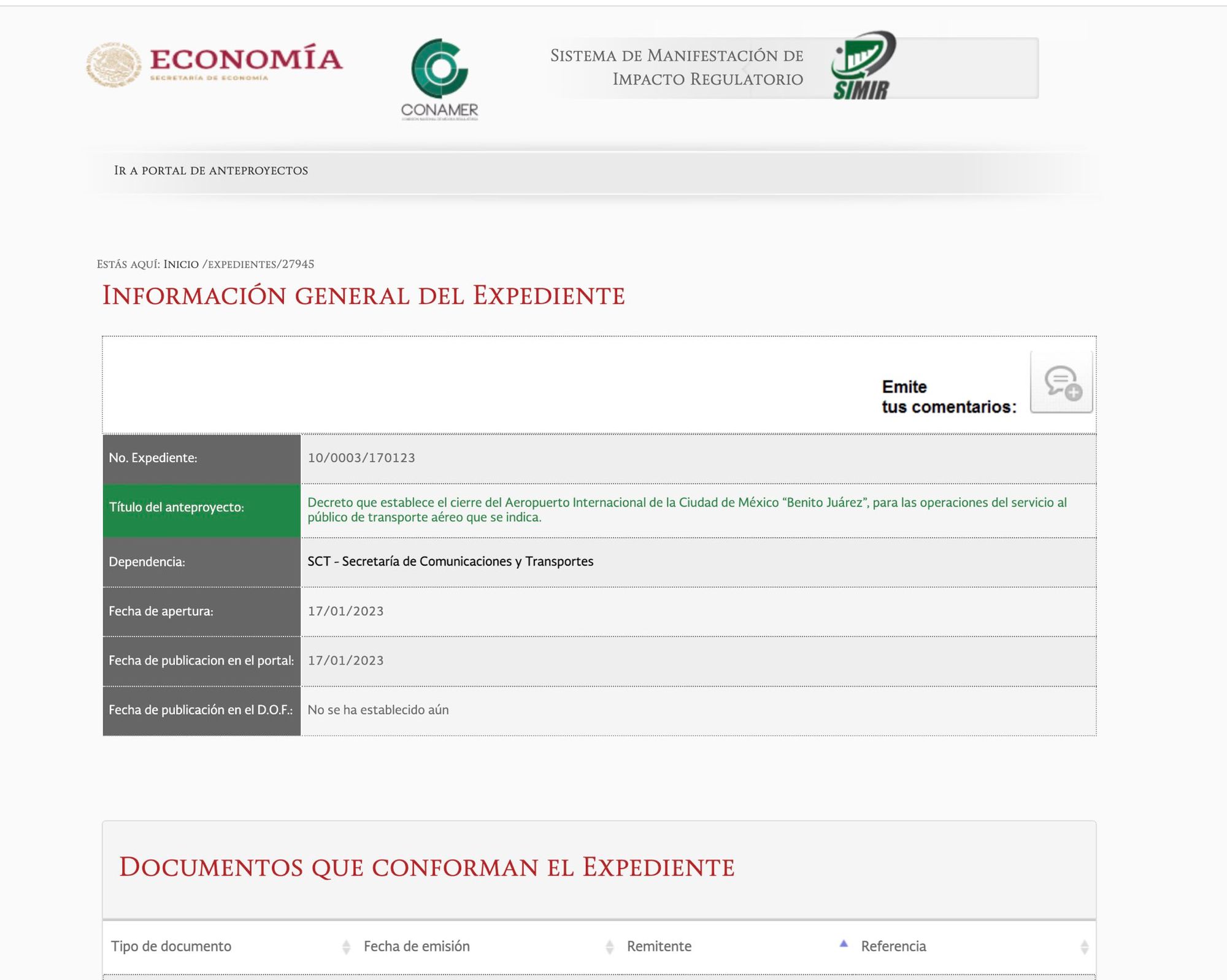Click 'Fecha de publicación en el D.O.F.:' label
Viewport: 1227px width, 980px height.
201,711
